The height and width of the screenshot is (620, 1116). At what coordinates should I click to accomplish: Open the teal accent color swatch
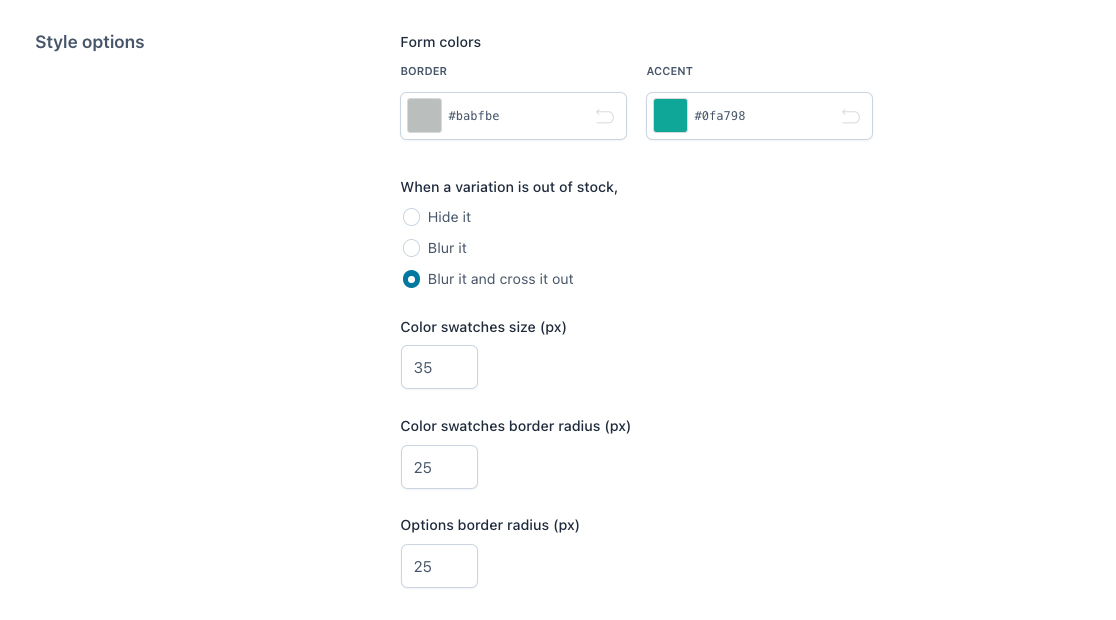pos(670,116)
